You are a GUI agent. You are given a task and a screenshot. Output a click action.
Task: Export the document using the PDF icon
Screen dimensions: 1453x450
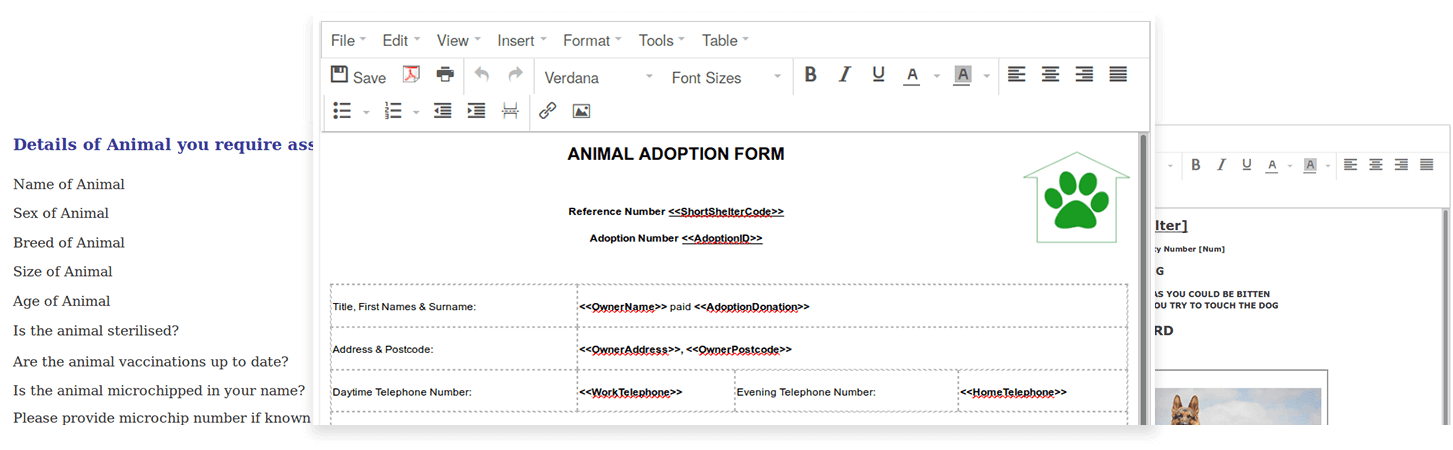point(412,75)
